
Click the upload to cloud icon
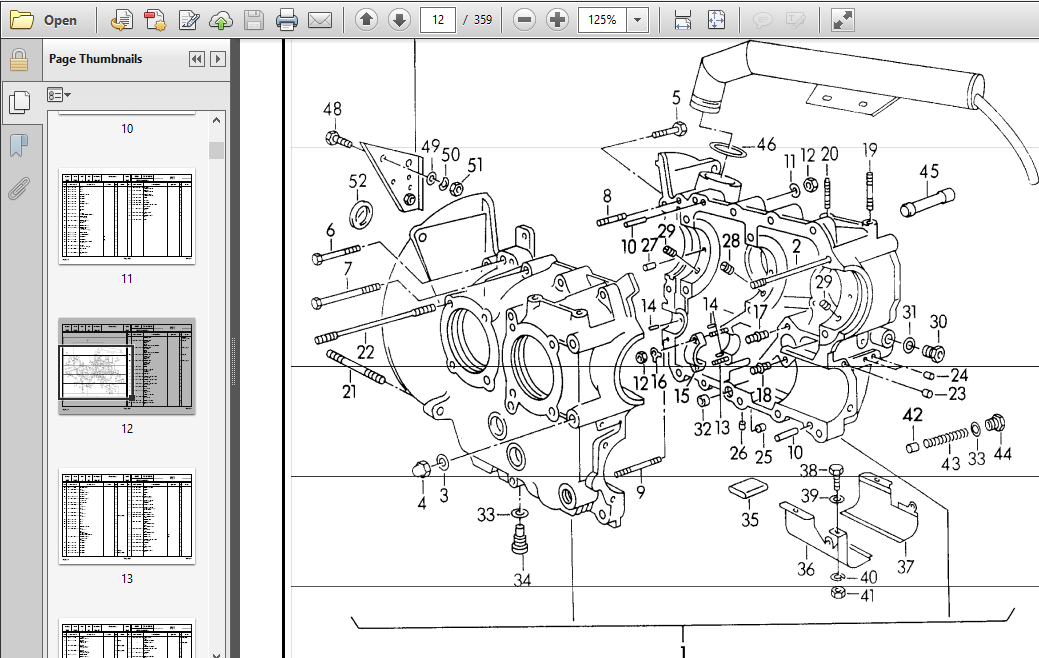pyautogui.click(x=221, y=20)
